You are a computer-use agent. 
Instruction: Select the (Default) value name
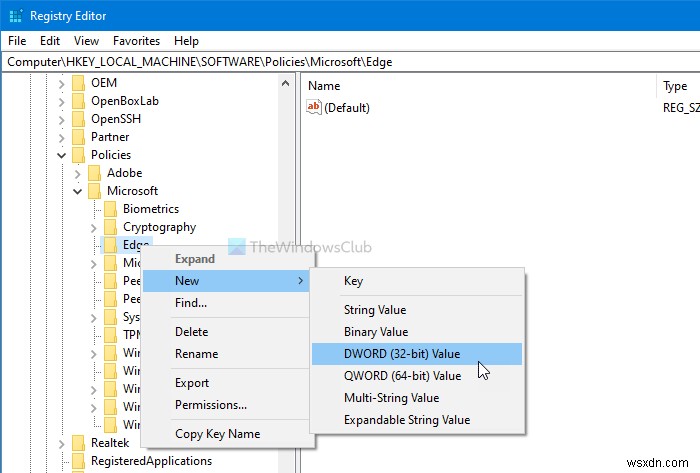click(347, 108)
